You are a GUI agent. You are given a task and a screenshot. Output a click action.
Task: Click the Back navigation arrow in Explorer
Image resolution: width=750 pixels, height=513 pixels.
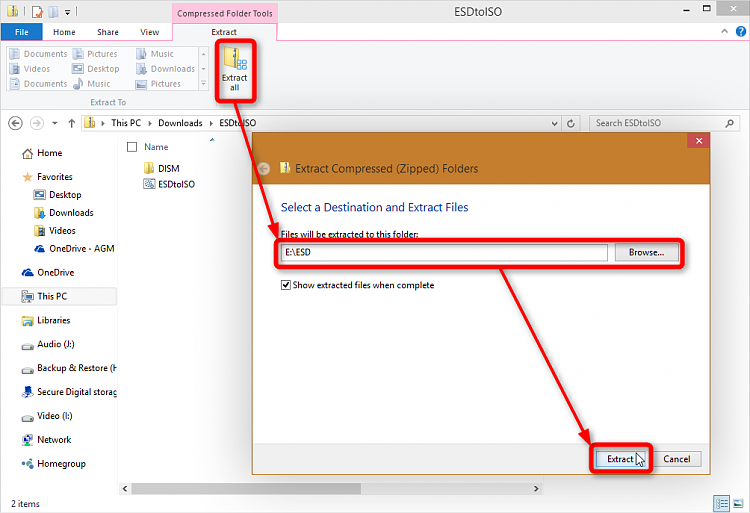point(15,123)
